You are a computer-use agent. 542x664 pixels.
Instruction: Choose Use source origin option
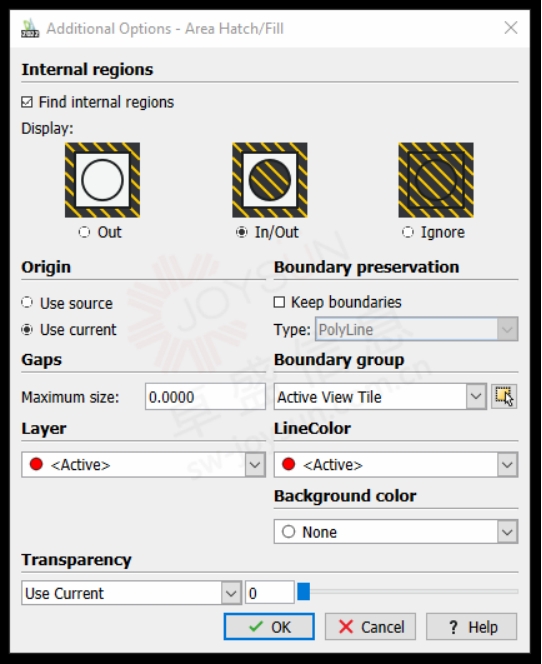coord(27,303)
